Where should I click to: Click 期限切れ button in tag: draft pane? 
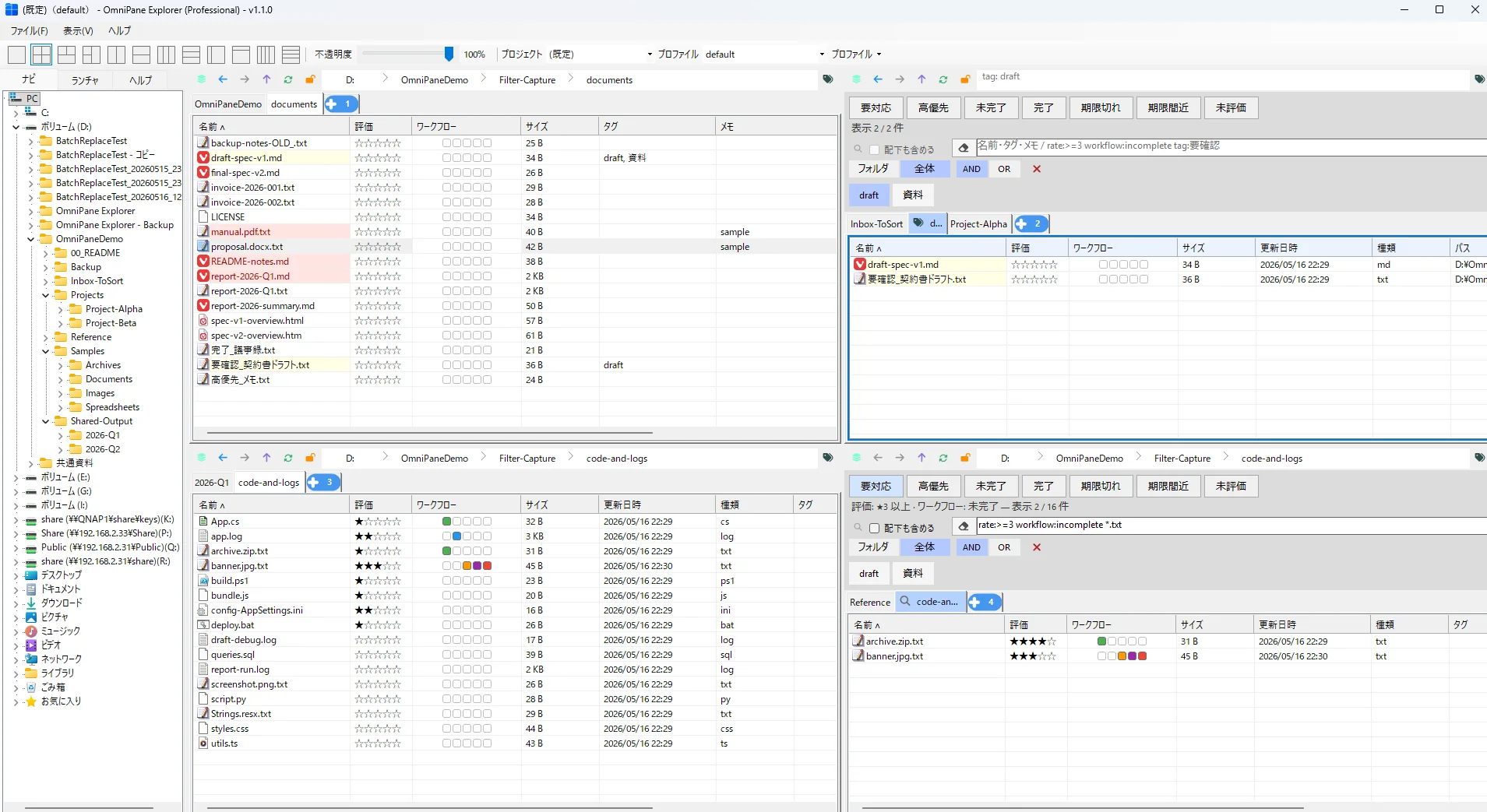coord(1101,107)
